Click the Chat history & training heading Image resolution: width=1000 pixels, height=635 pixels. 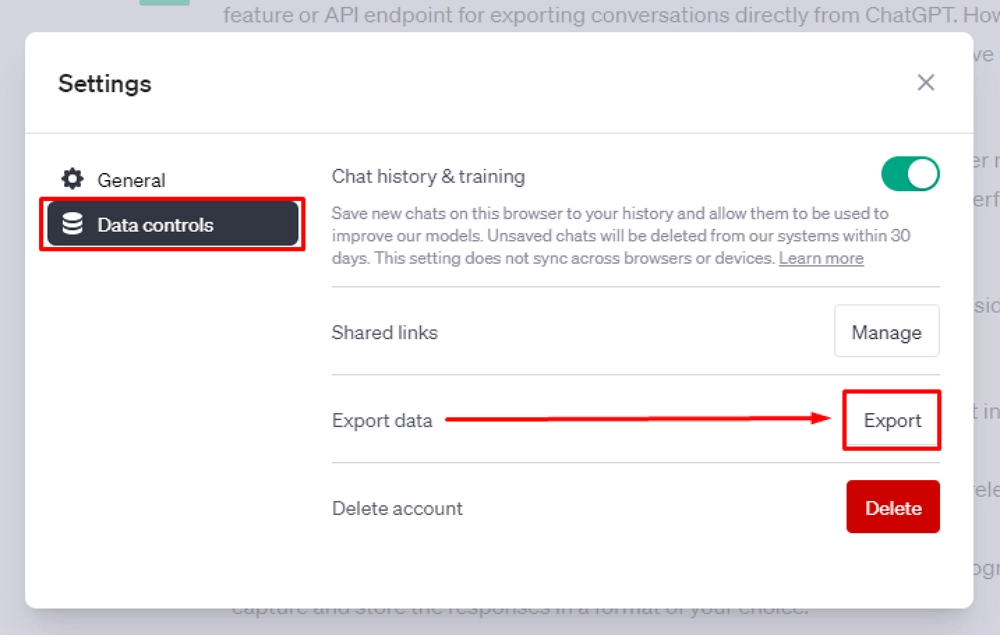[428, 176]
